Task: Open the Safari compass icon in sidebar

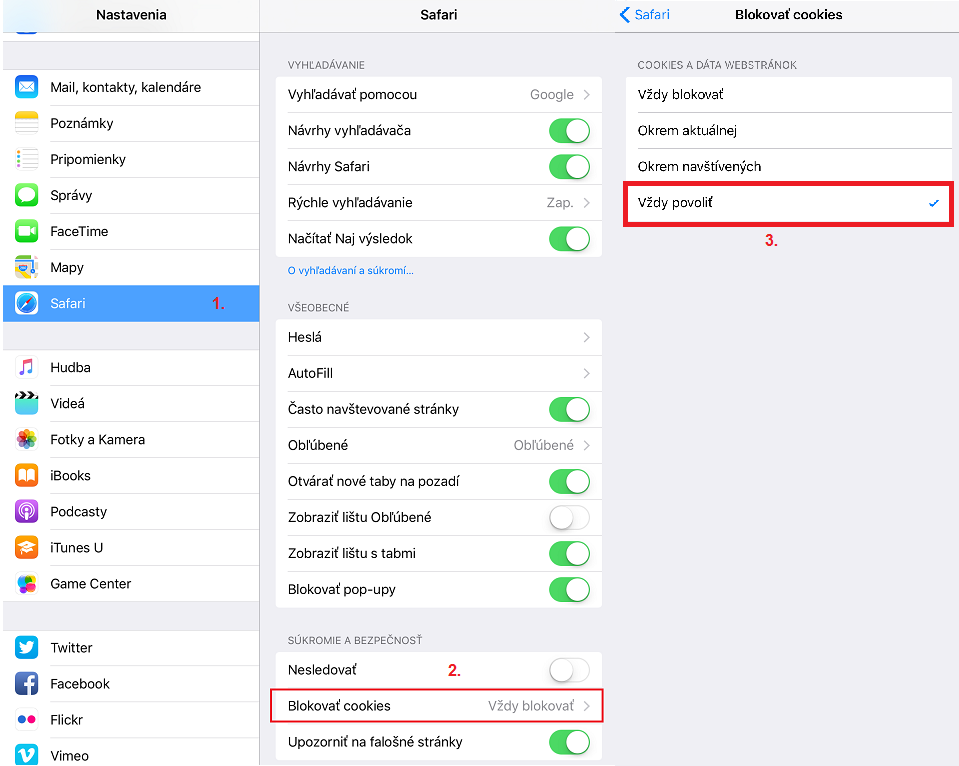Action: [26, 303]
